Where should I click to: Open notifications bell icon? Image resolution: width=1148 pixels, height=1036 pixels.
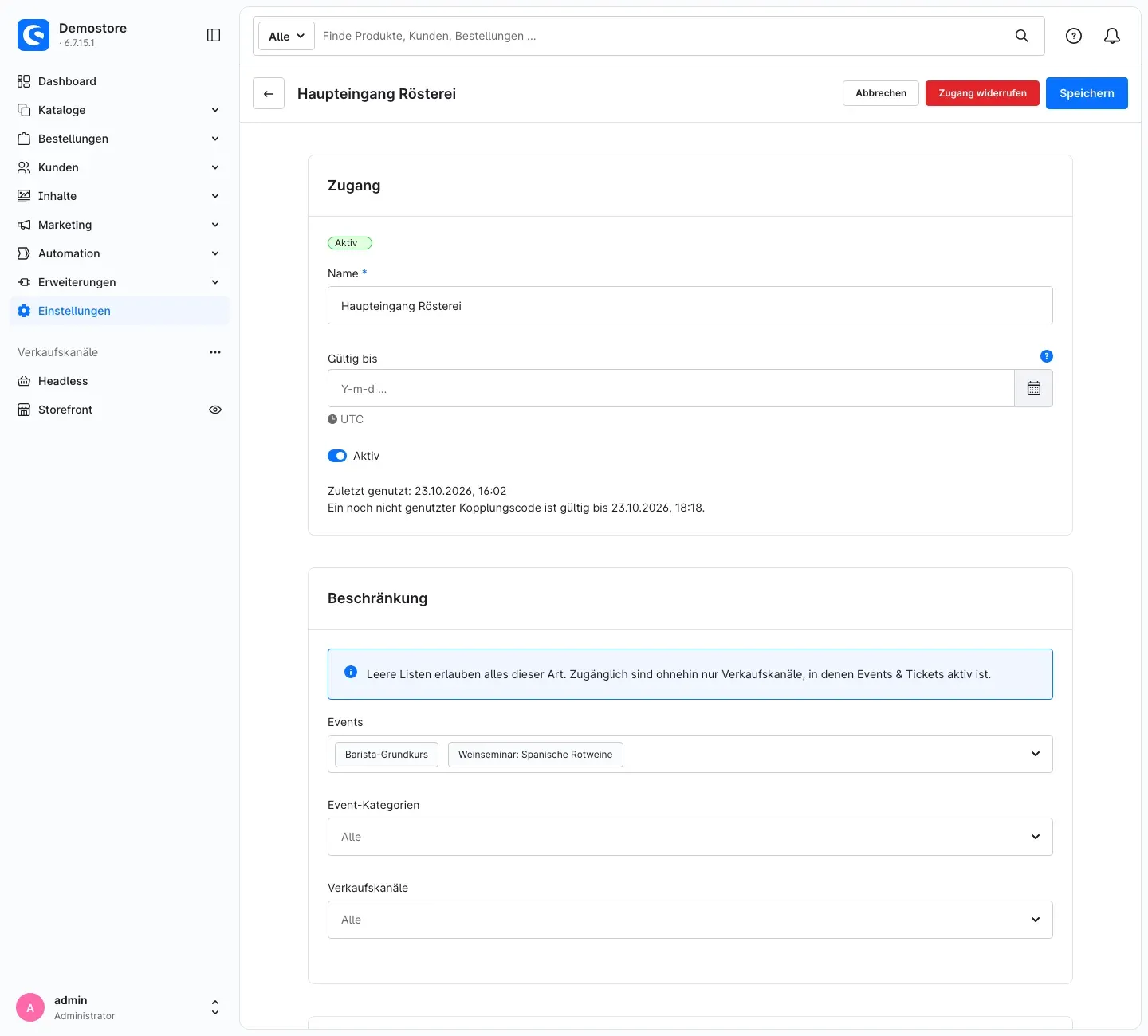click(x=1112, y=36)
